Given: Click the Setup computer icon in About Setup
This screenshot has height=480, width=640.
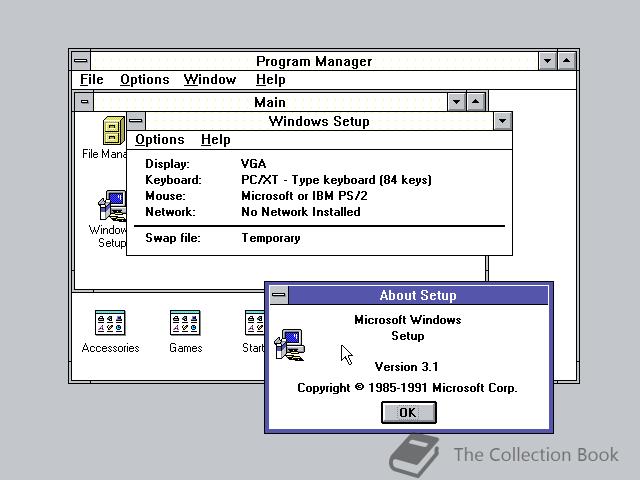Looking at the screenshot, I should pos(289,345).
